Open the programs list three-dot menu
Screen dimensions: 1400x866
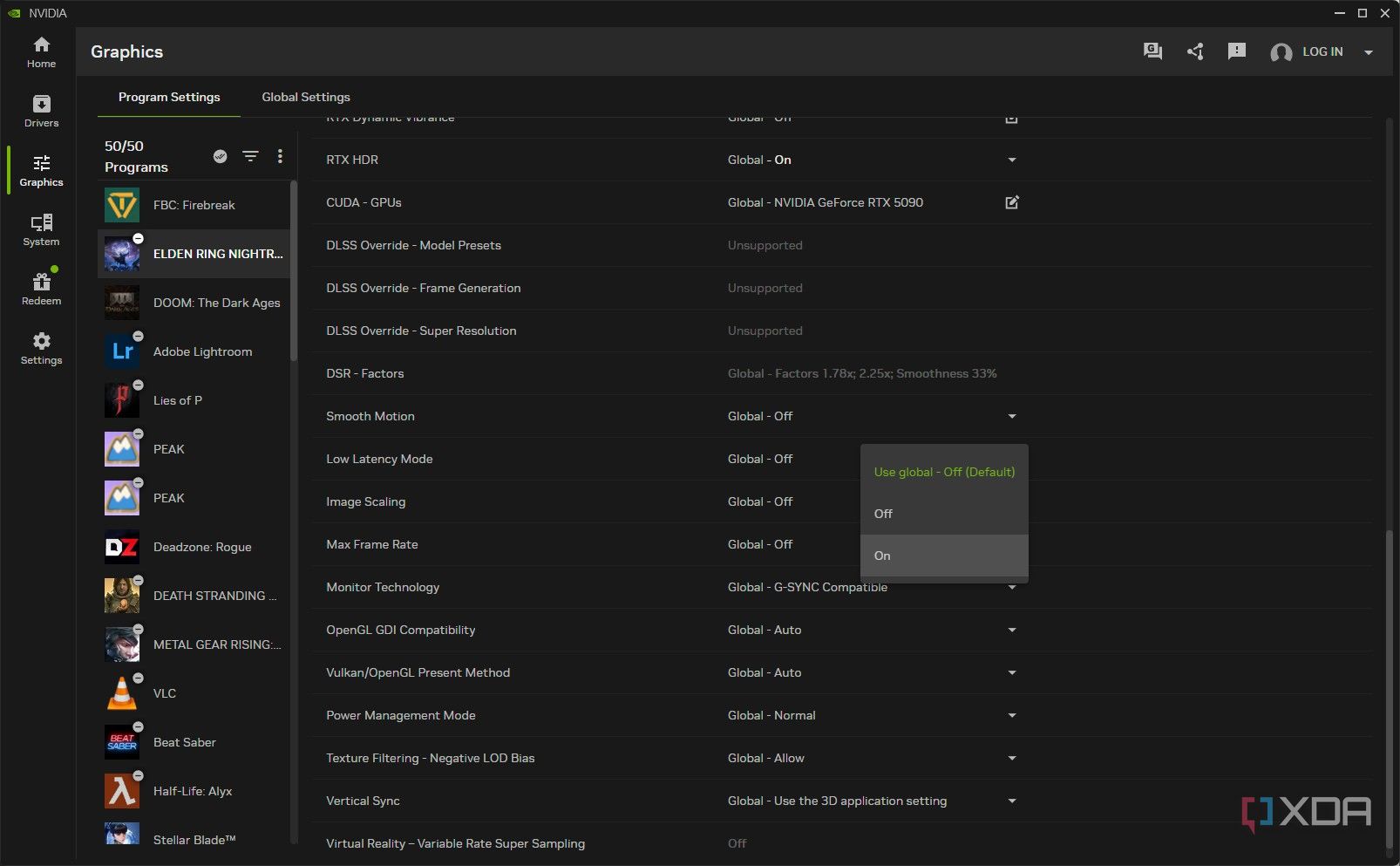point(280,156)
